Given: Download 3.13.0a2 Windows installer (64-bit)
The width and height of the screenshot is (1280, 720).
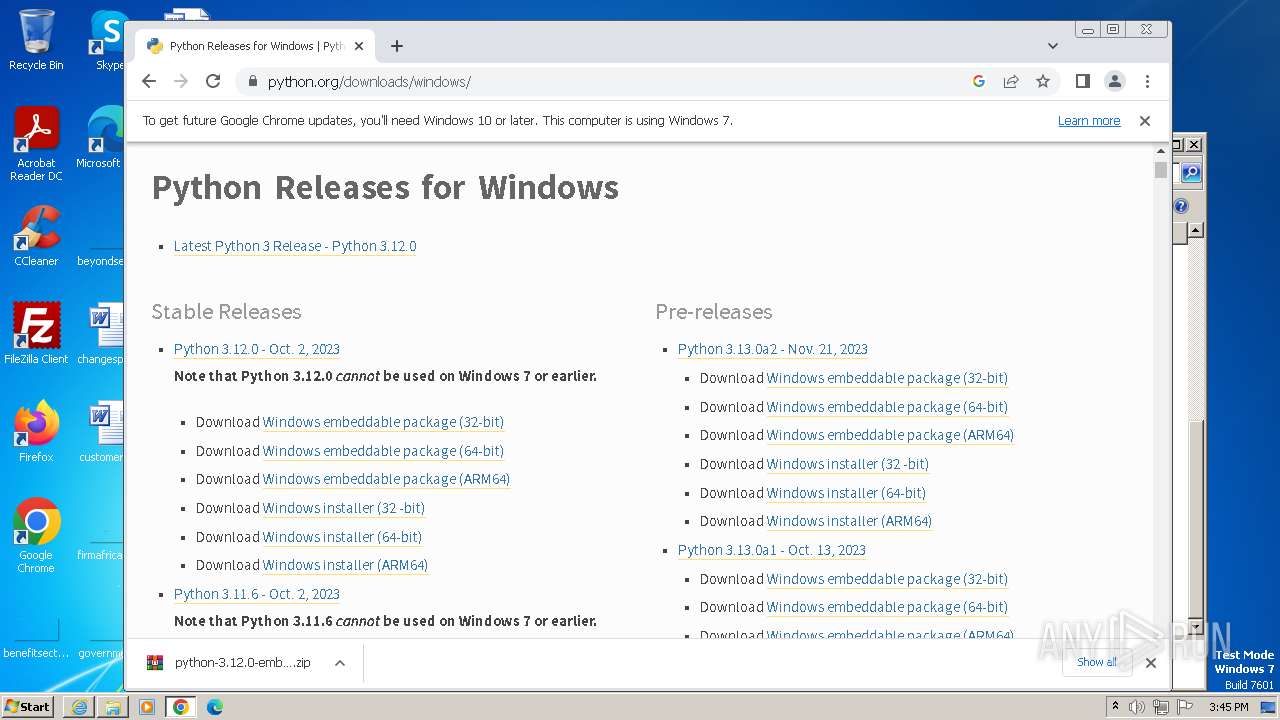Looking at the screenshot, I should point(846,493).
